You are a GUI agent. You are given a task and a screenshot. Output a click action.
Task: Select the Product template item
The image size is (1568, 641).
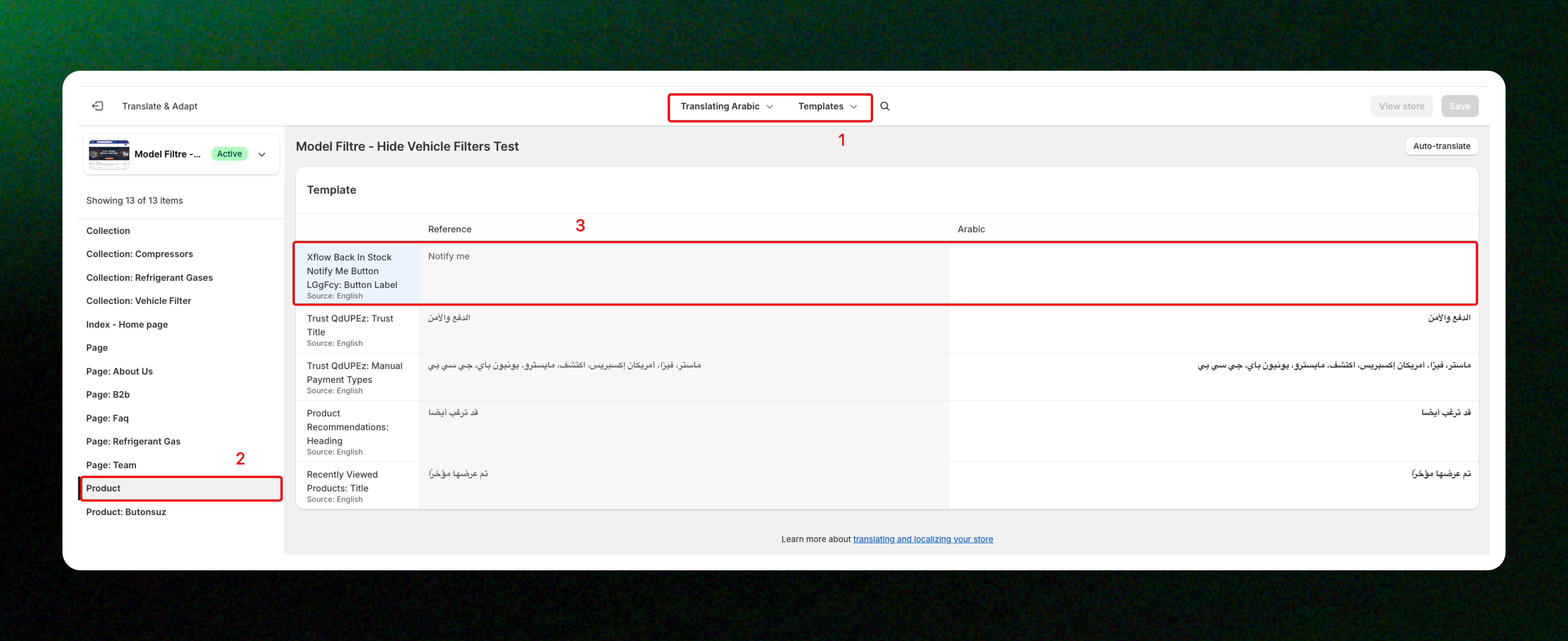[x=181, y=488]
